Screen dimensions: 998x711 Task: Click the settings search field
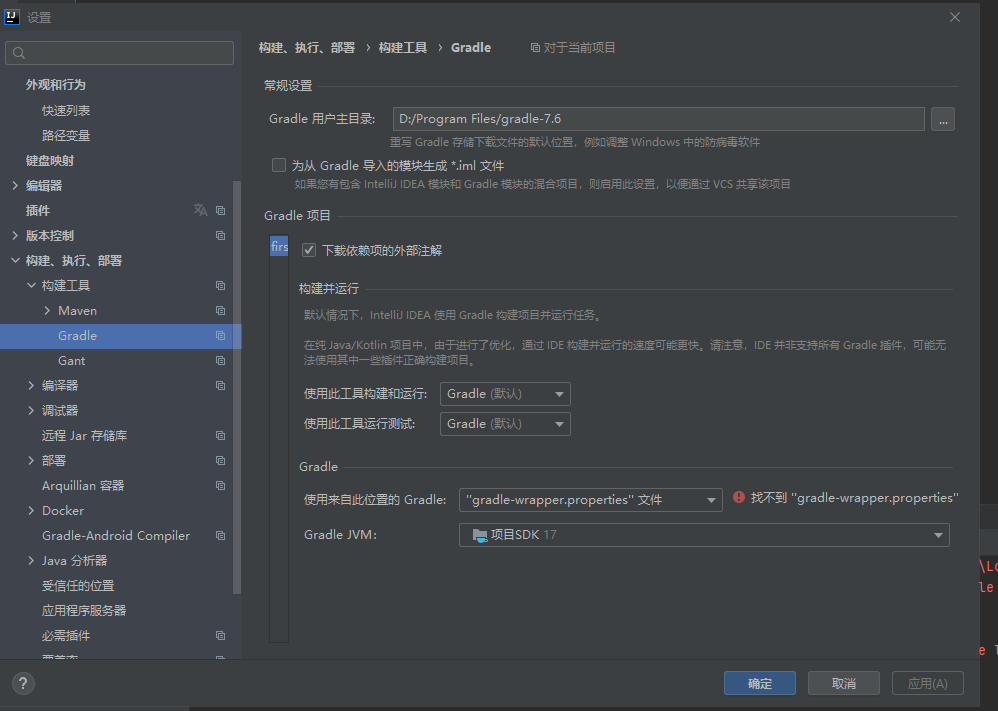point(120,53)
